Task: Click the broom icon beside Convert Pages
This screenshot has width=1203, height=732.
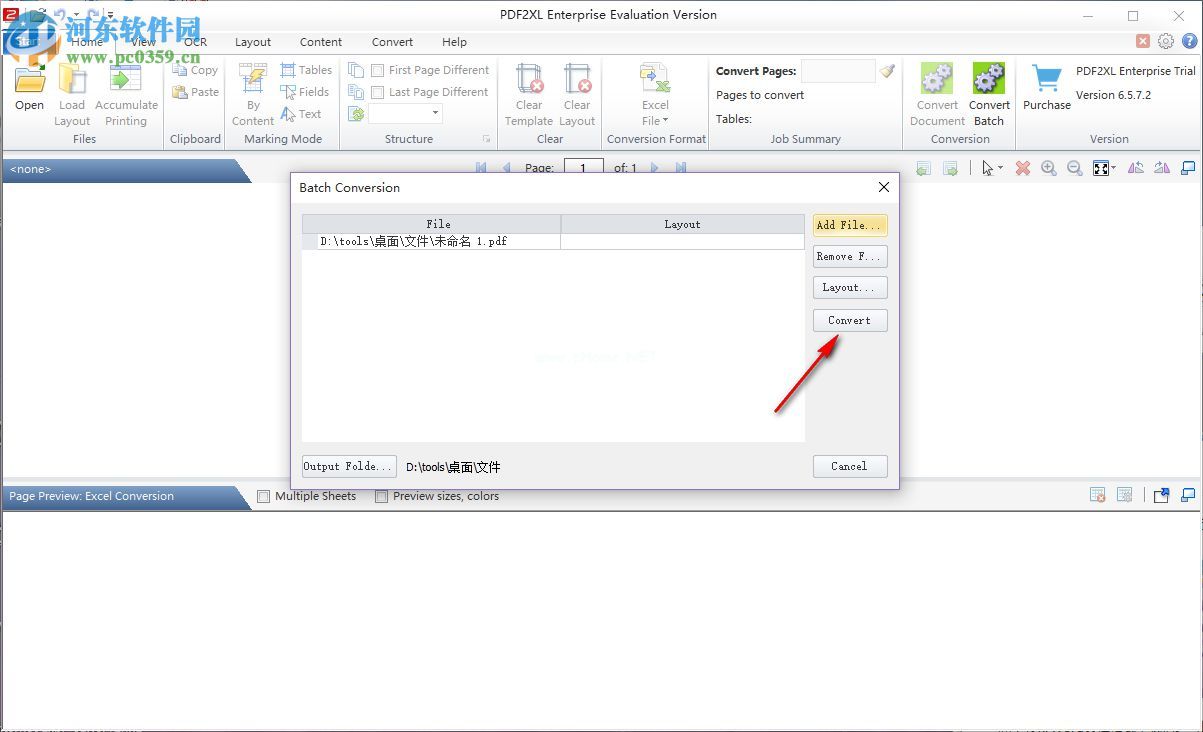Action: click(x=887, y=71)
